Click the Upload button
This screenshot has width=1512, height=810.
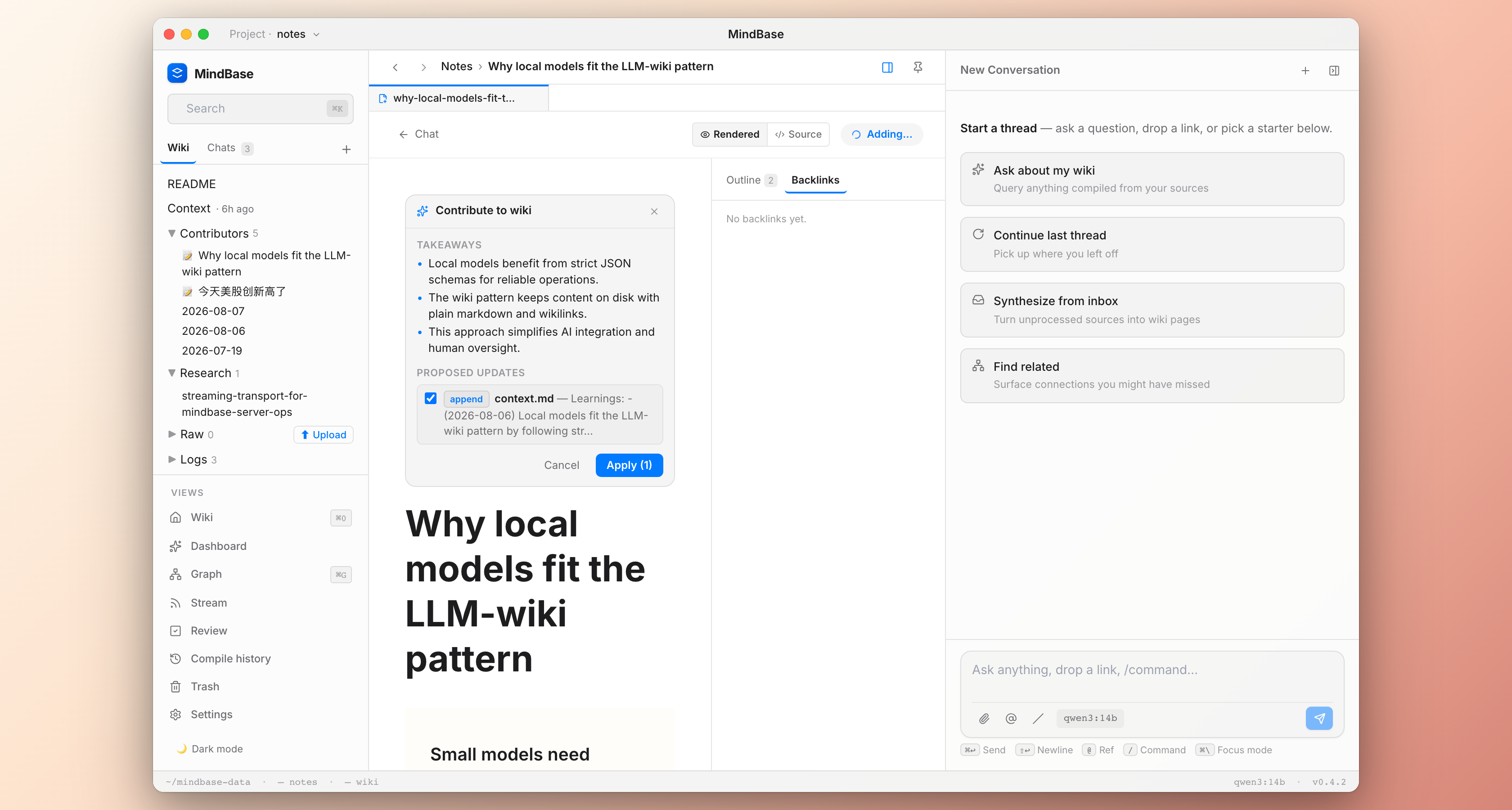click(x=324, y=435)
